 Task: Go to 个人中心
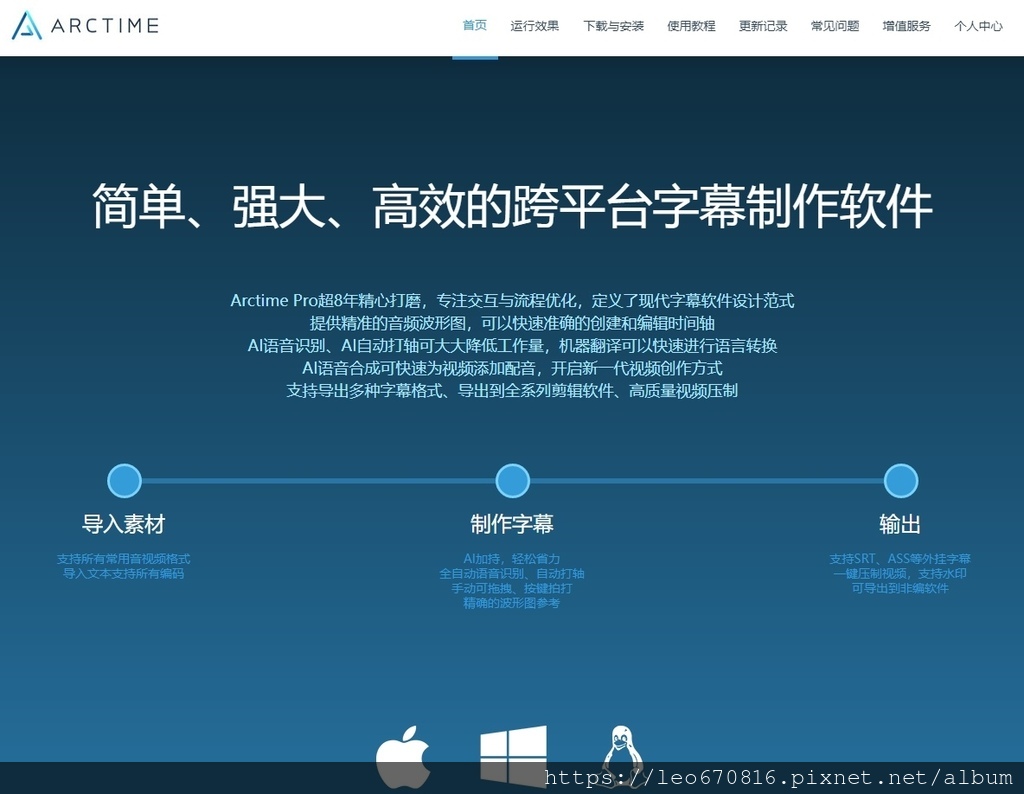(978, 25)
